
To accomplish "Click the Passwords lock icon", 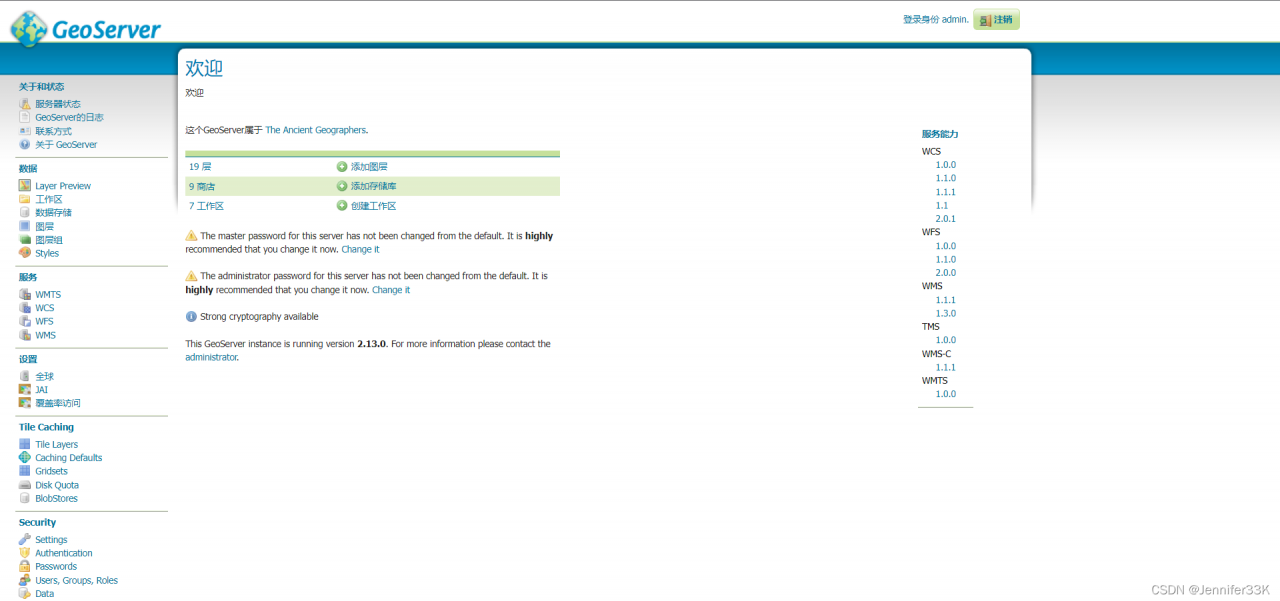I will click(x=25, y=566).
